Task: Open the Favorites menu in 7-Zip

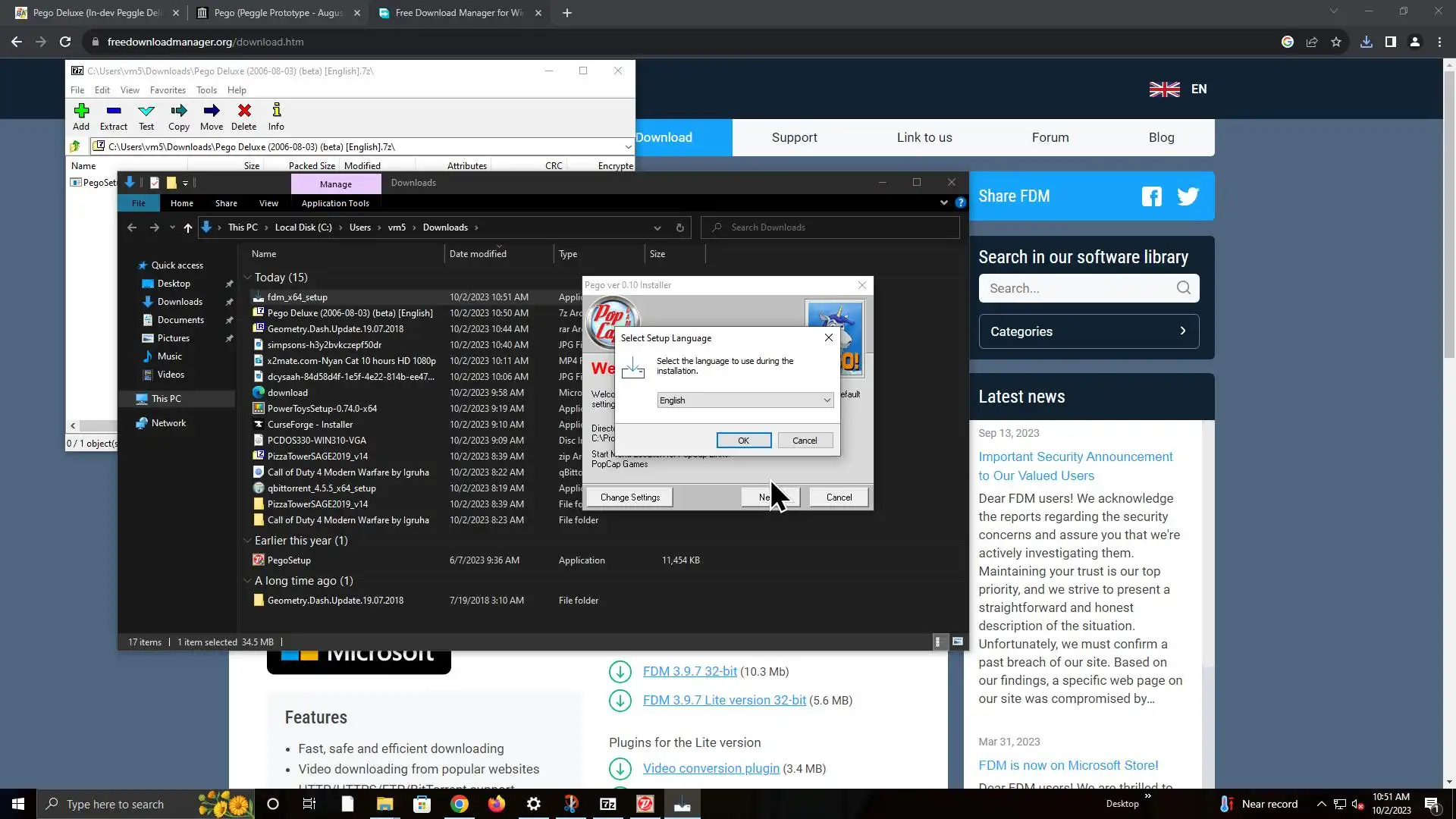Action: 168,89
